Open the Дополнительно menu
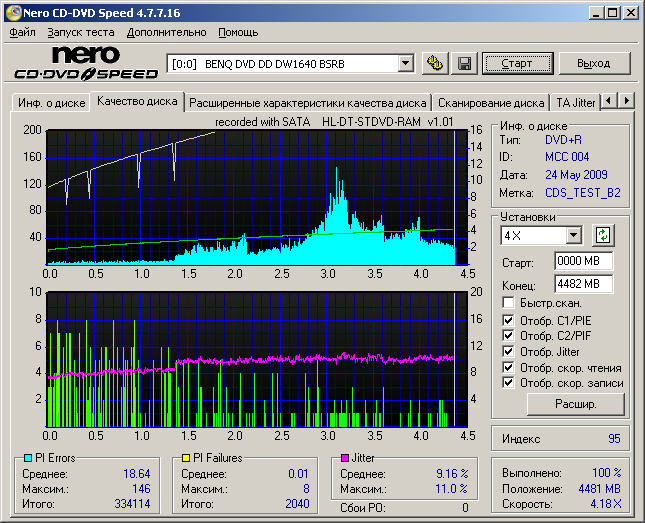The width and height of the screenshot is (645, 523). pyautogui.click(x=167, y=32)
